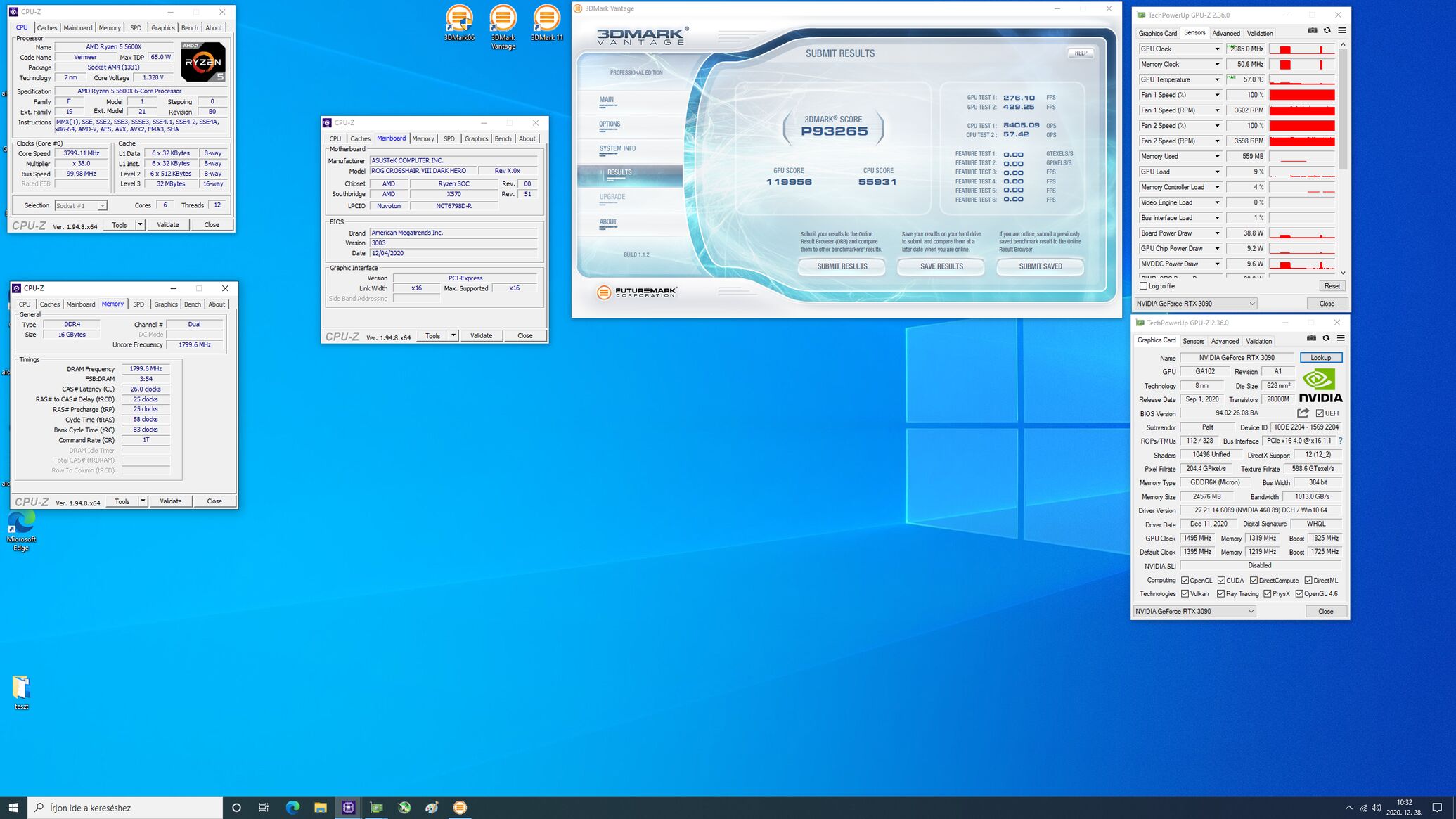Viewport: 1456px width, 819px height.
Task: Click Lookup button in GPU-Z
Action: click(1320, 358)
